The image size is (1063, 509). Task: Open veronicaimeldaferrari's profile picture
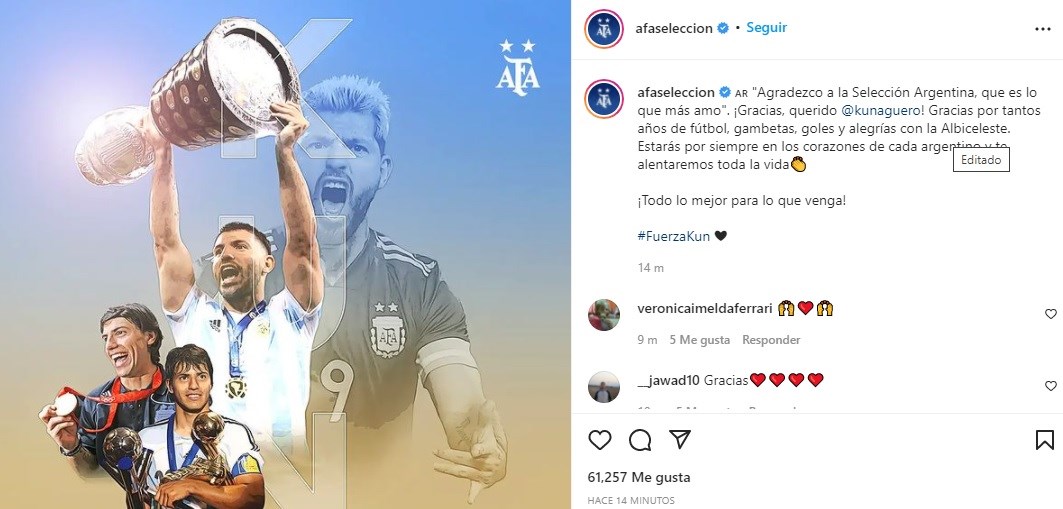603,314
